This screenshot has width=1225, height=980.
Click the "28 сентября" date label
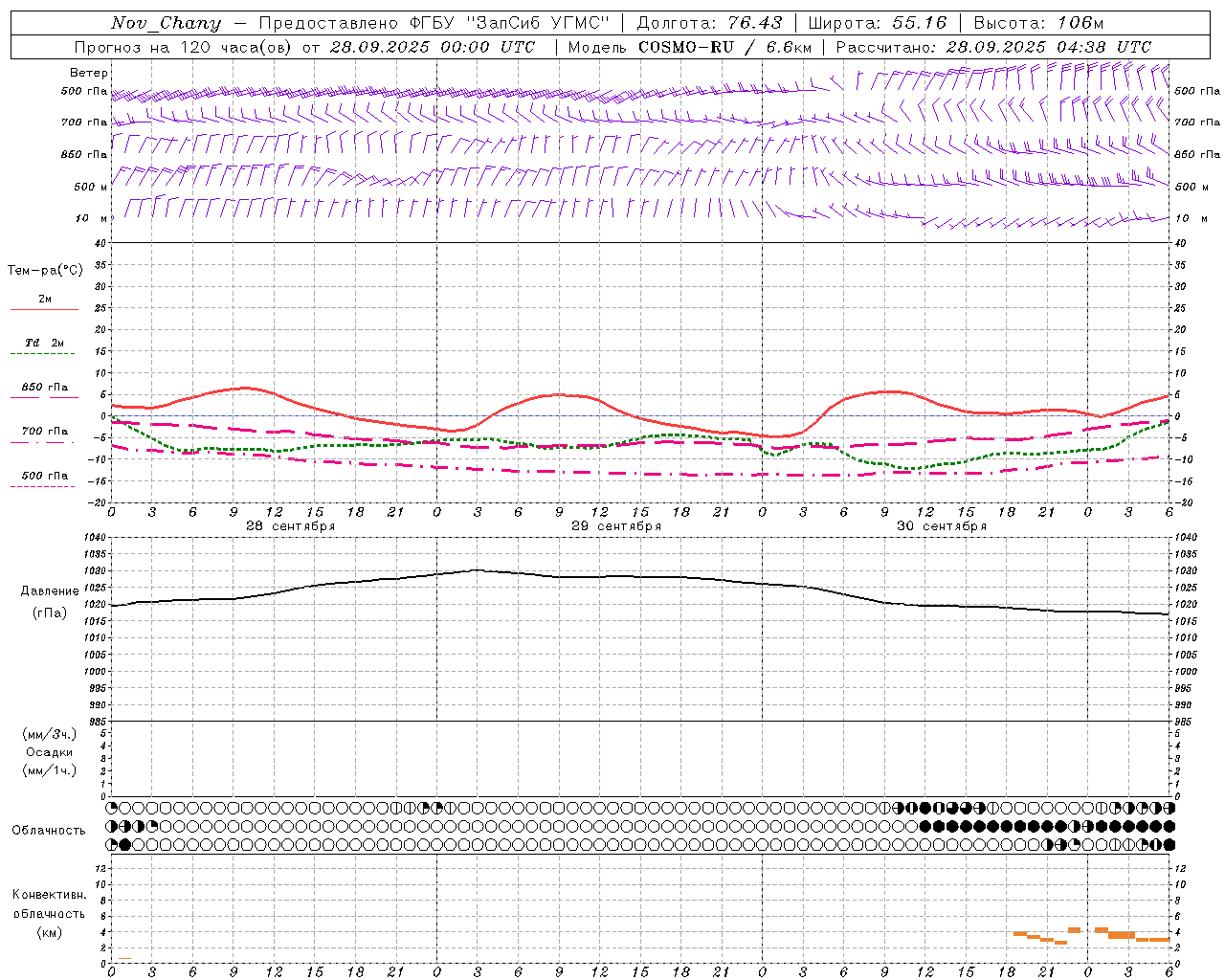point(291,526)
